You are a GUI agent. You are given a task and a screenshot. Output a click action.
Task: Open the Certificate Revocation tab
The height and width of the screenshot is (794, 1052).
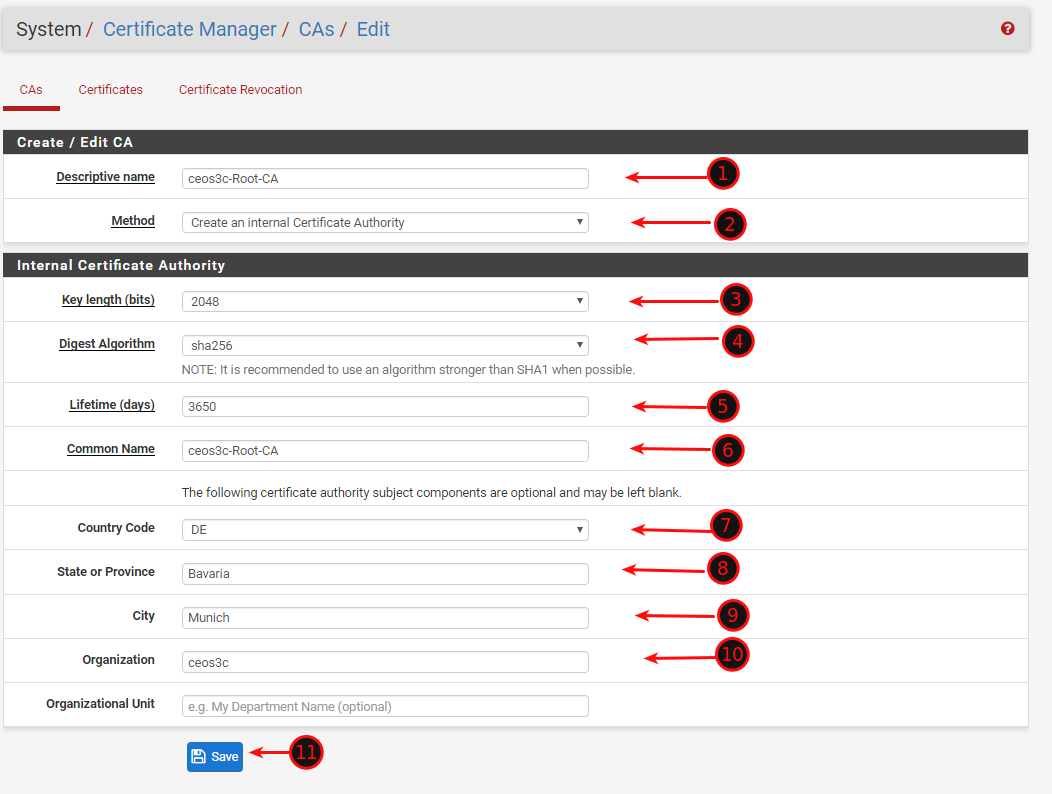(240, 90)
